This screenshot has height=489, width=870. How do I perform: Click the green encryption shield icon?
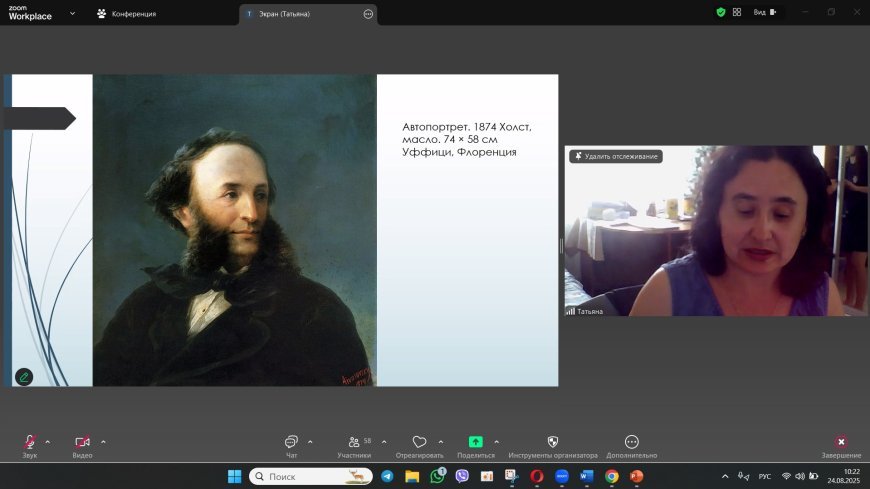tap(721, 12)
